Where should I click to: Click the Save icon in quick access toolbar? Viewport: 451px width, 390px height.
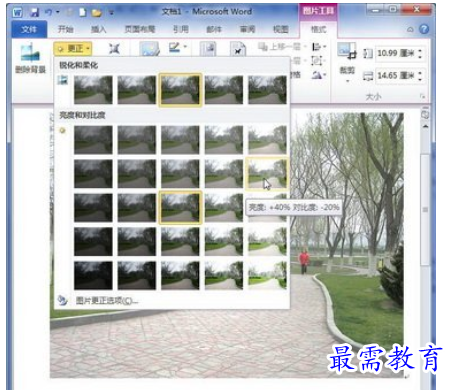click(x=34, y=13)
